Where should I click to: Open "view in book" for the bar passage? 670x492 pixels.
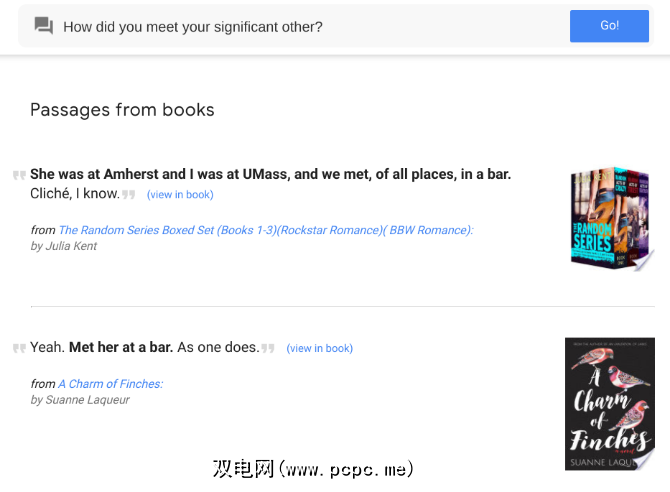coord(319,349)
